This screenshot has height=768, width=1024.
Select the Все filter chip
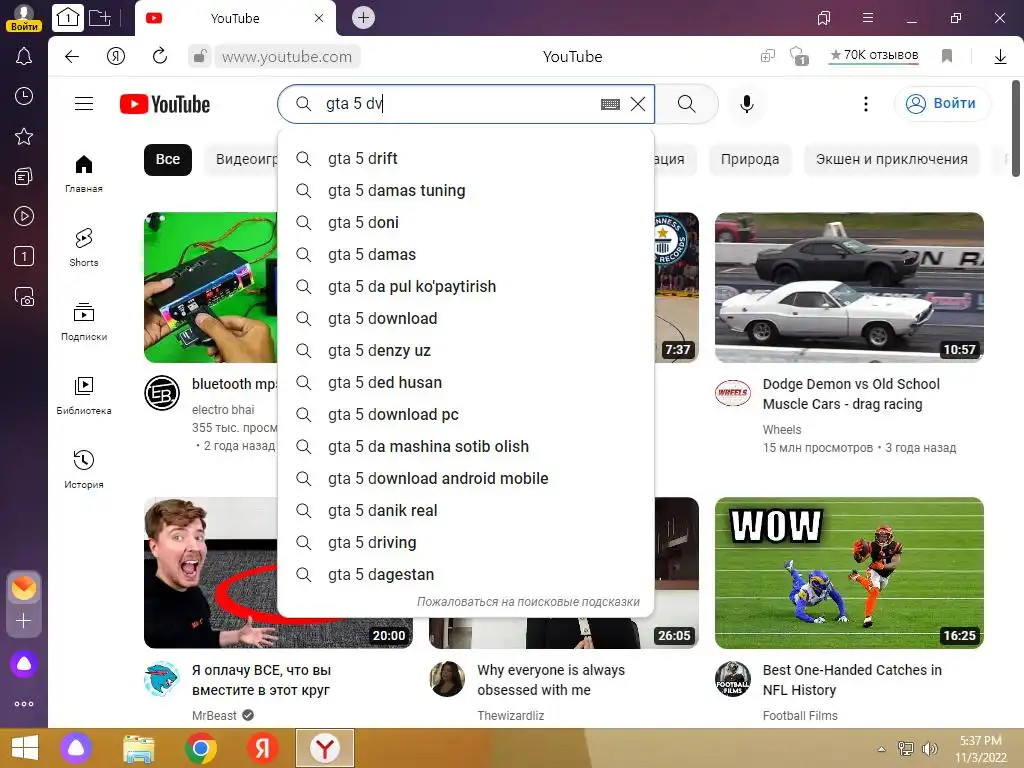[x=168, y=159]
